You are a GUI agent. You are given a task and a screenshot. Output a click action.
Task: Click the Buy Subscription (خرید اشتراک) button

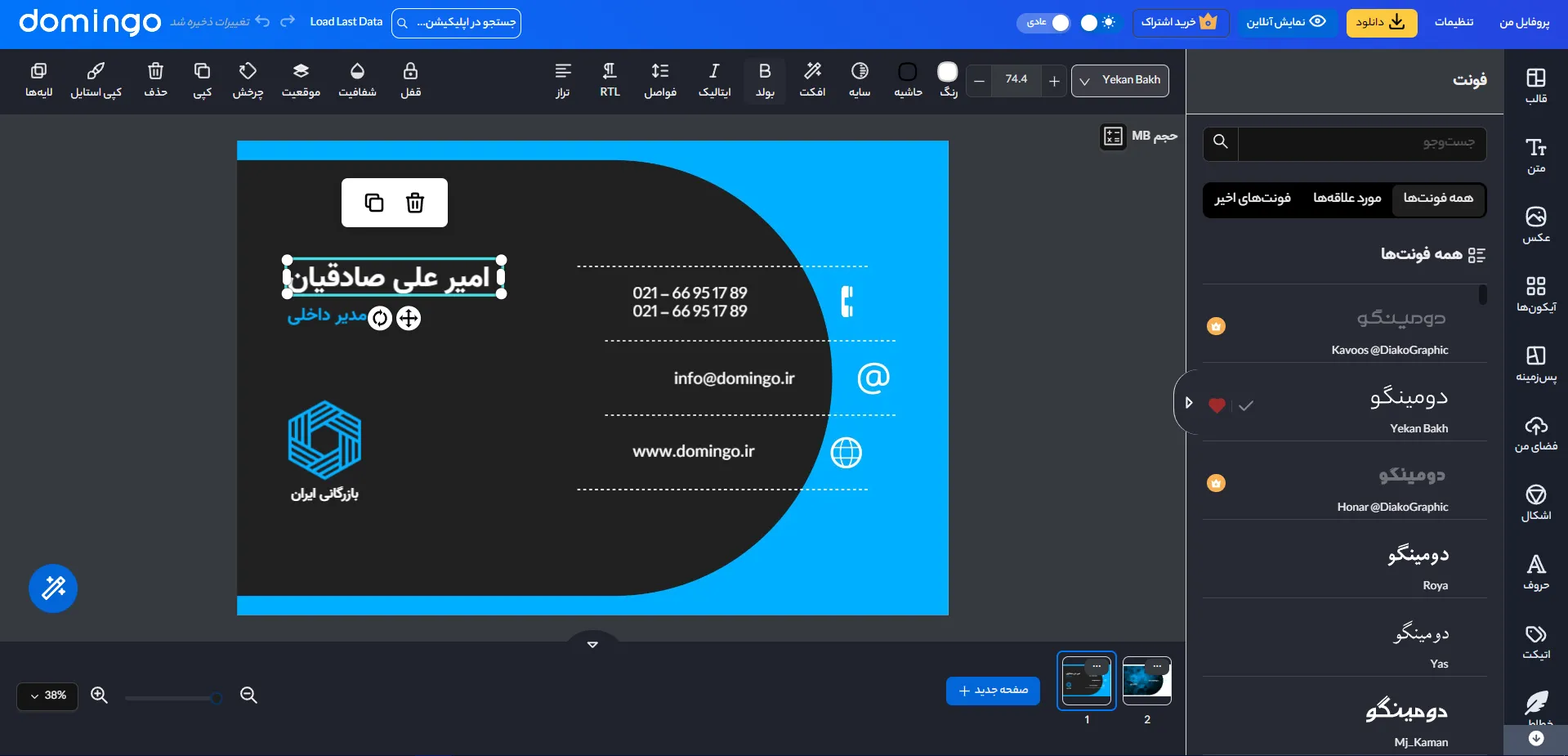coord(1180,22)
